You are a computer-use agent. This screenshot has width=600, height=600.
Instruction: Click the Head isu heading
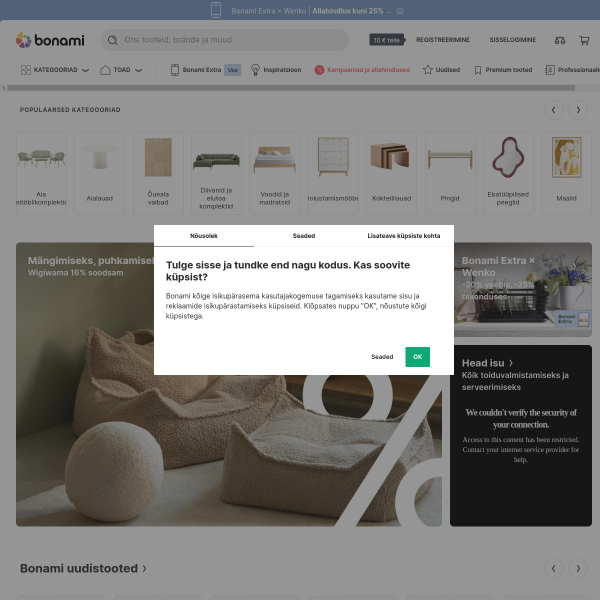pos(483,363)
